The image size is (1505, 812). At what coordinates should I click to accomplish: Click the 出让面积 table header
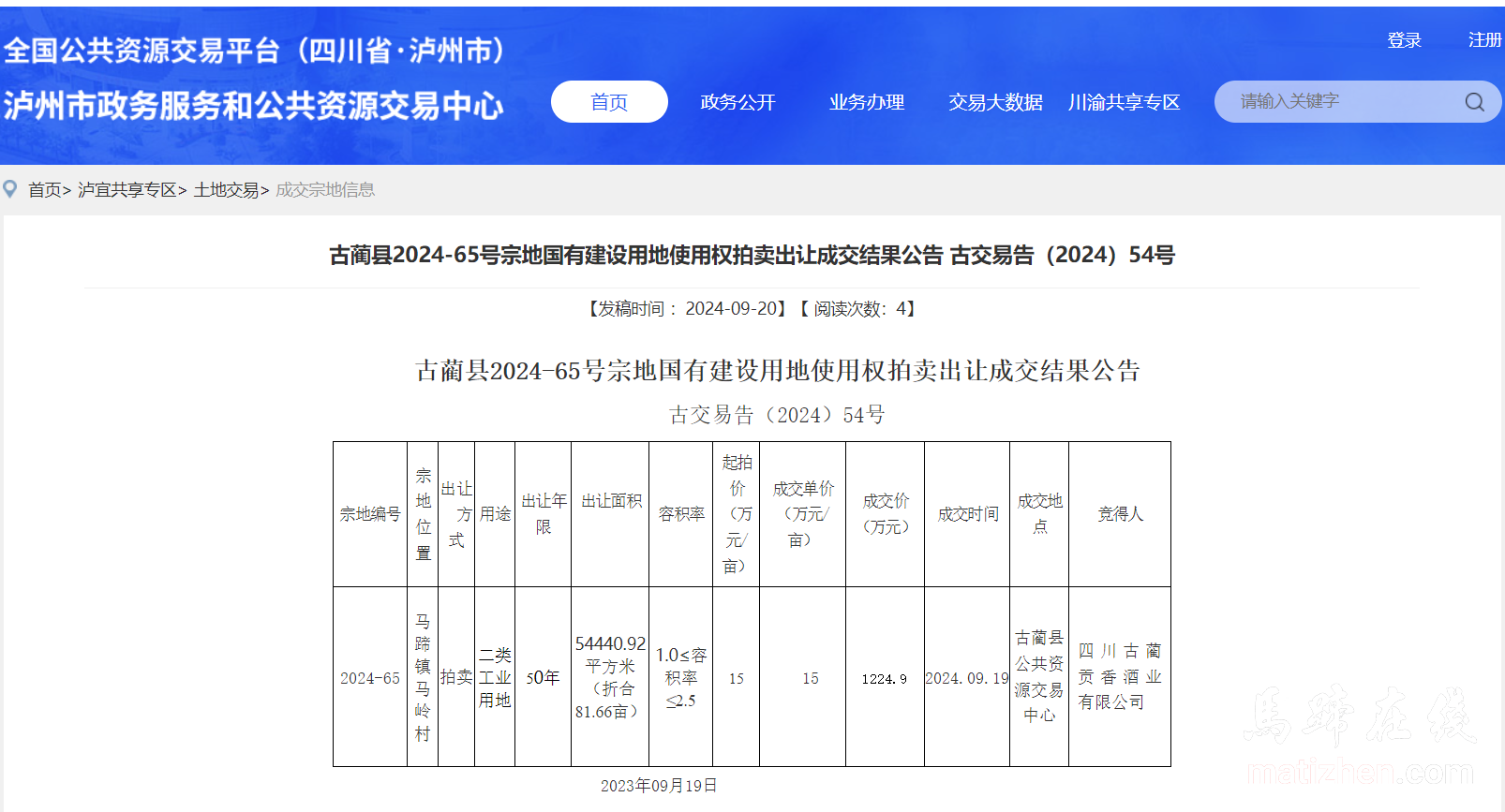(x=611, y=514)
